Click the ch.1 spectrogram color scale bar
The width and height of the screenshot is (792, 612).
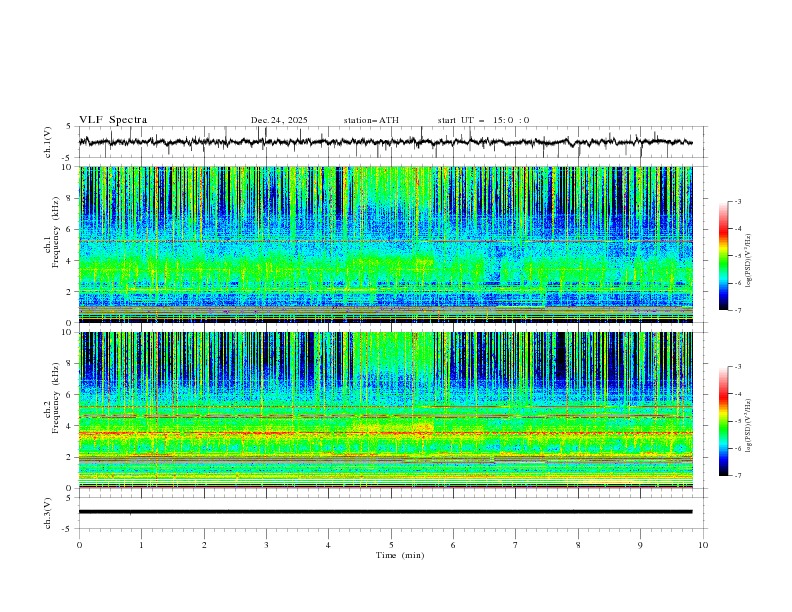coord(723,256)
